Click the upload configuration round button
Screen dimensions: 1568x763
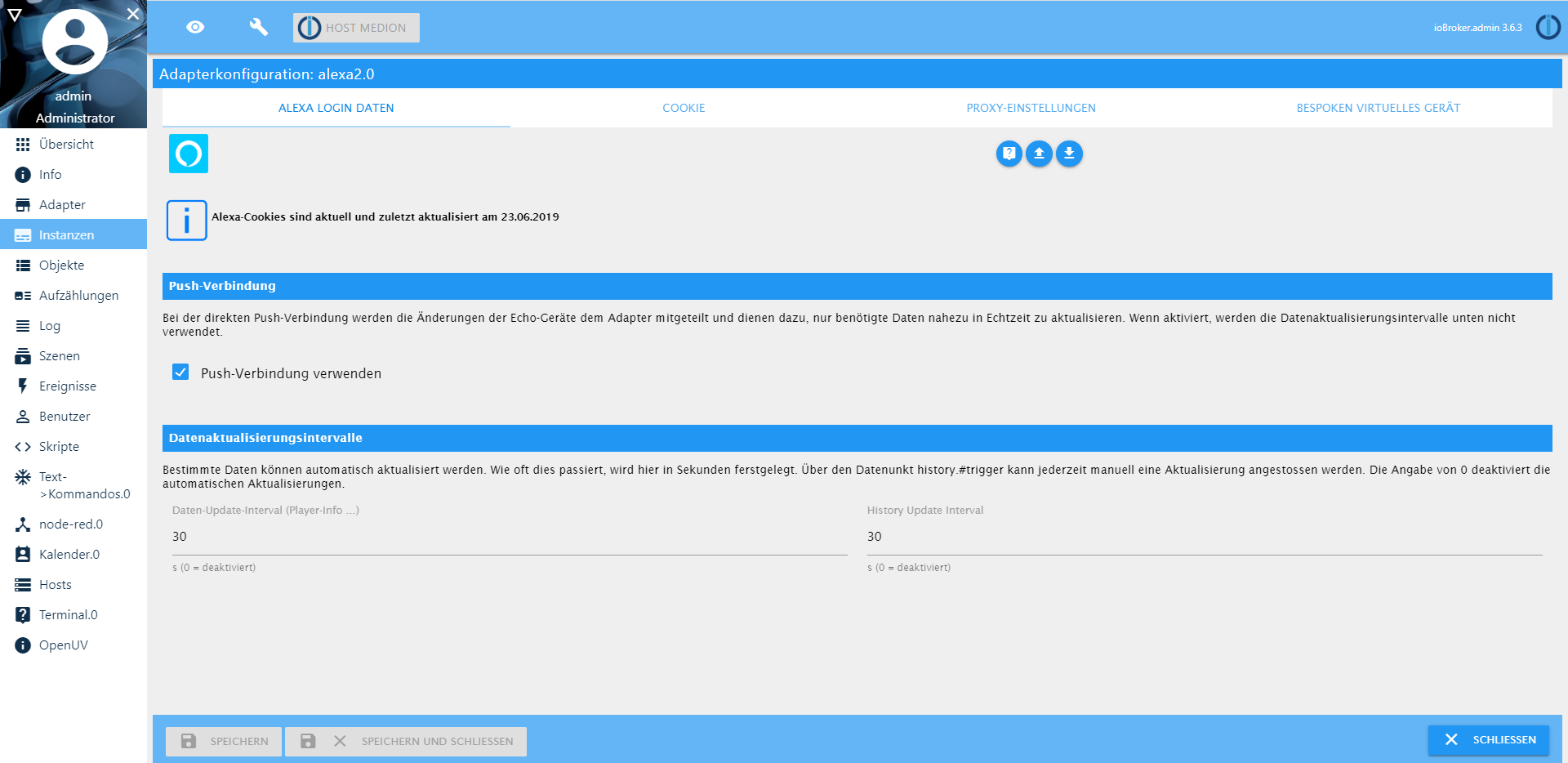[x=1040, y=154]
